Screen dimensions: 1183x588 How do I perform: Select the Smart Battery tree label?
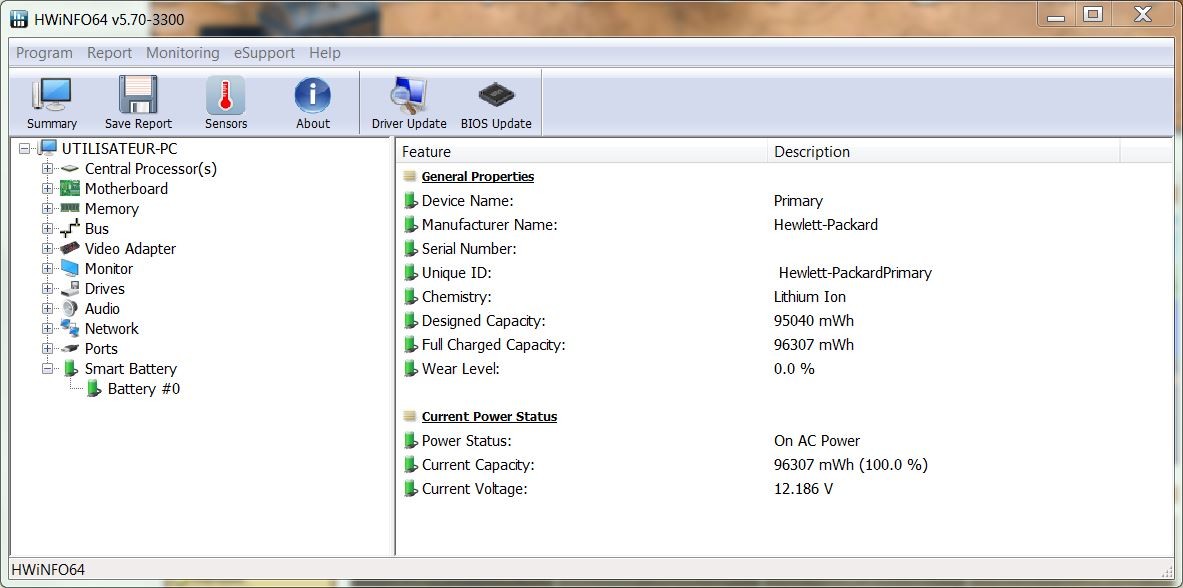[x=131, y=368]
